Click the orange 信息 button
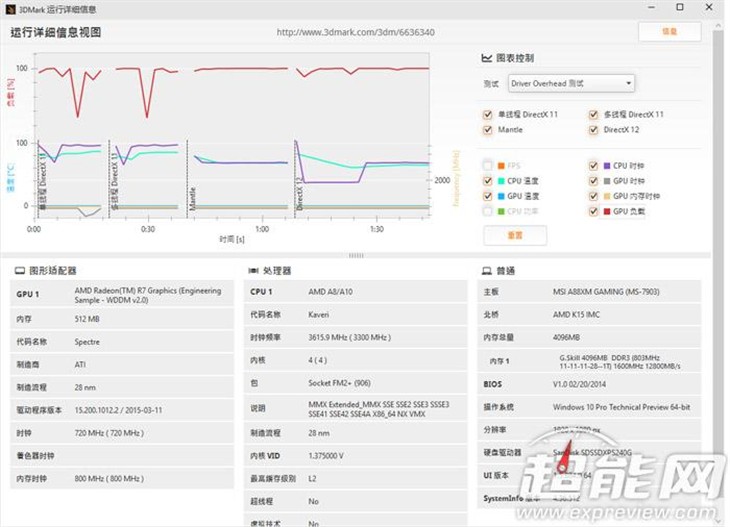The height and width of the screenshot is (527, 730). click(x=669, y=32)
